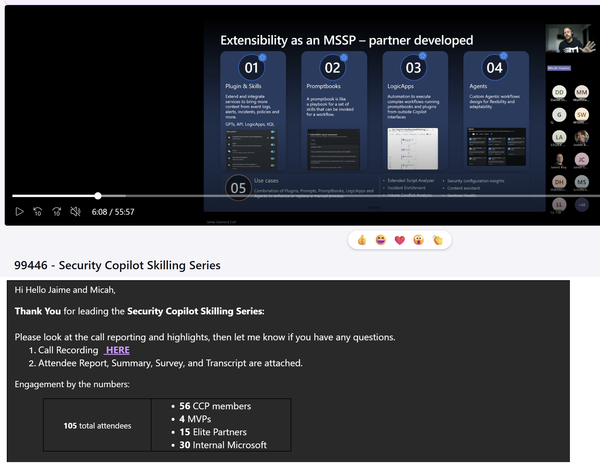Click the SW participant avatar
The width and height of the screenshot is (600, 466).
tap(582, 114)
